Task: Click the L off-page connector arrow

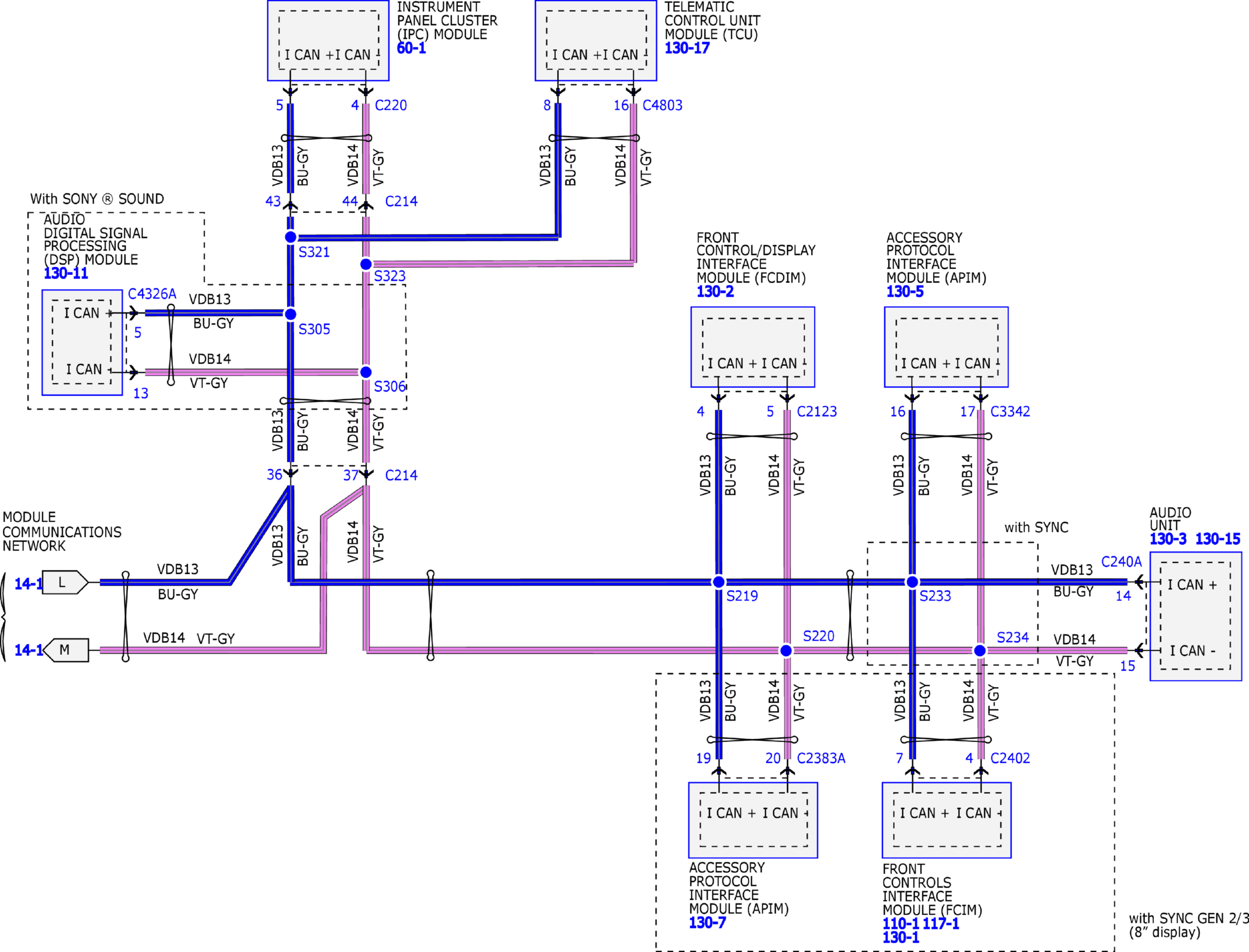Action: click(65, 583)
